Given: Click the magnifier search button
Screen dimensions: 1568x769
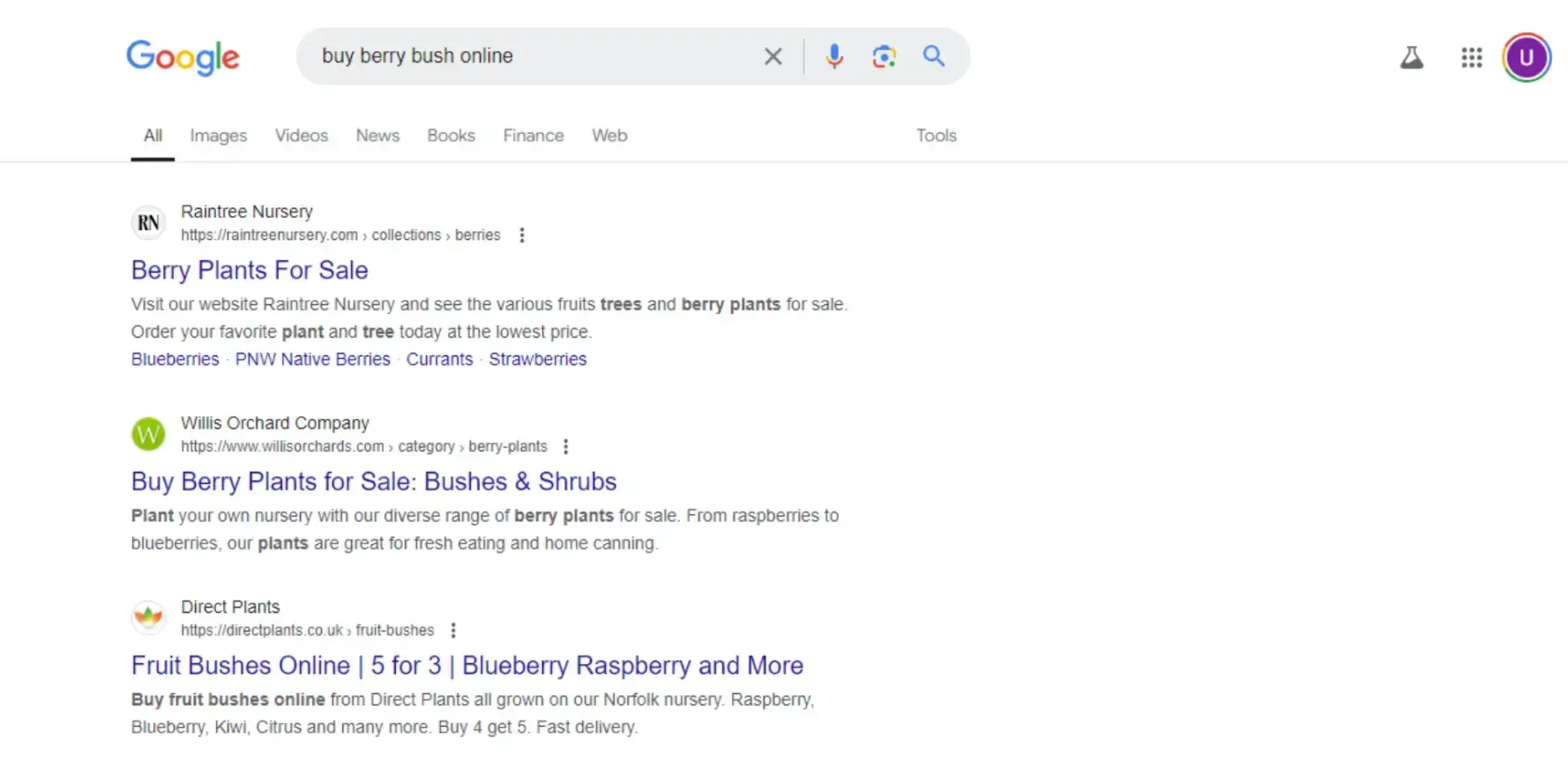Looking at the screenshot, I should (934, 56).
